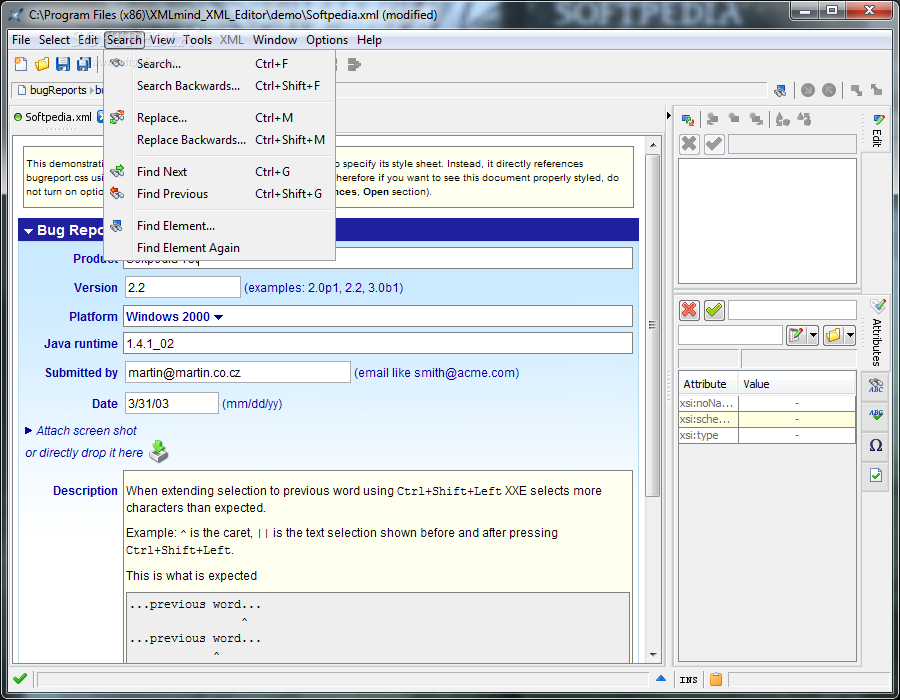Image resolution: width=900 pixels, height=700 pixels.
Task: Open the Options menu
Action: pyautogui.click(x=327, y=40)
